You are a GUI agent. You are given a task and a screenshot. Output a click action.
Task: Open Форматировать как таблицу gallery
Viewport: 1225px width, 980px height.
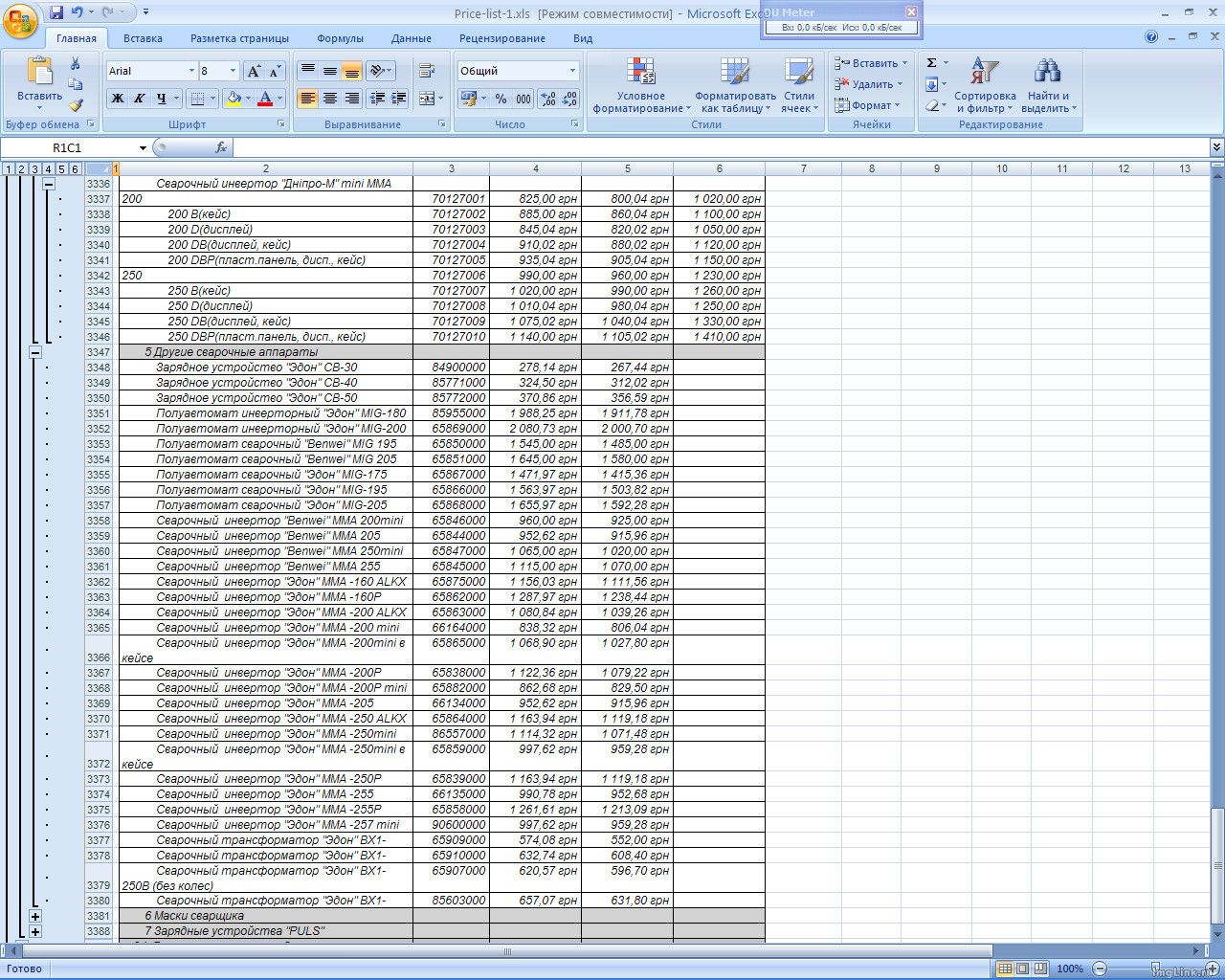click(x=735, y=84)
